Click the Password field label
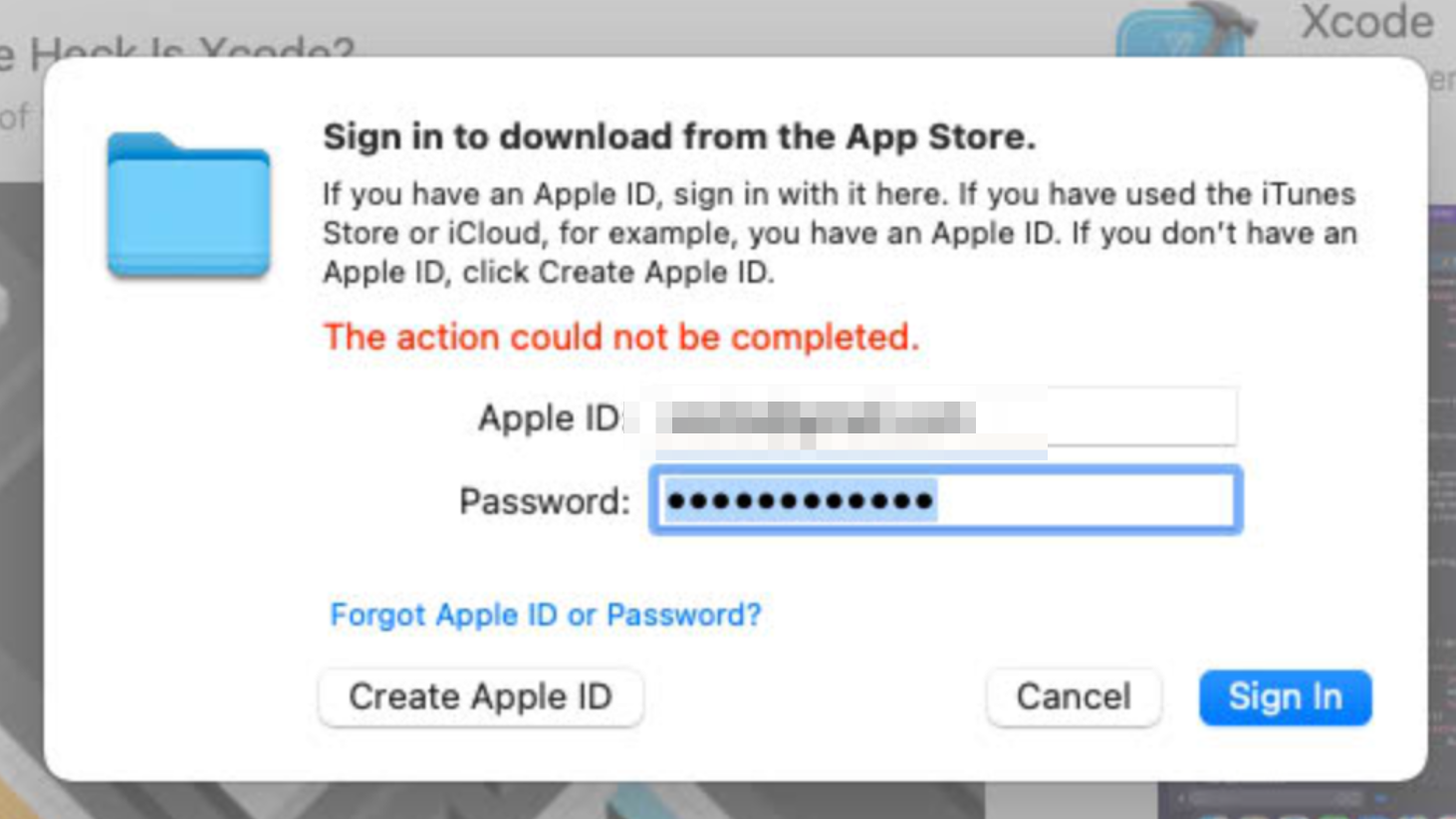This screenshot has height=819, width=1456. coord(545,501)
